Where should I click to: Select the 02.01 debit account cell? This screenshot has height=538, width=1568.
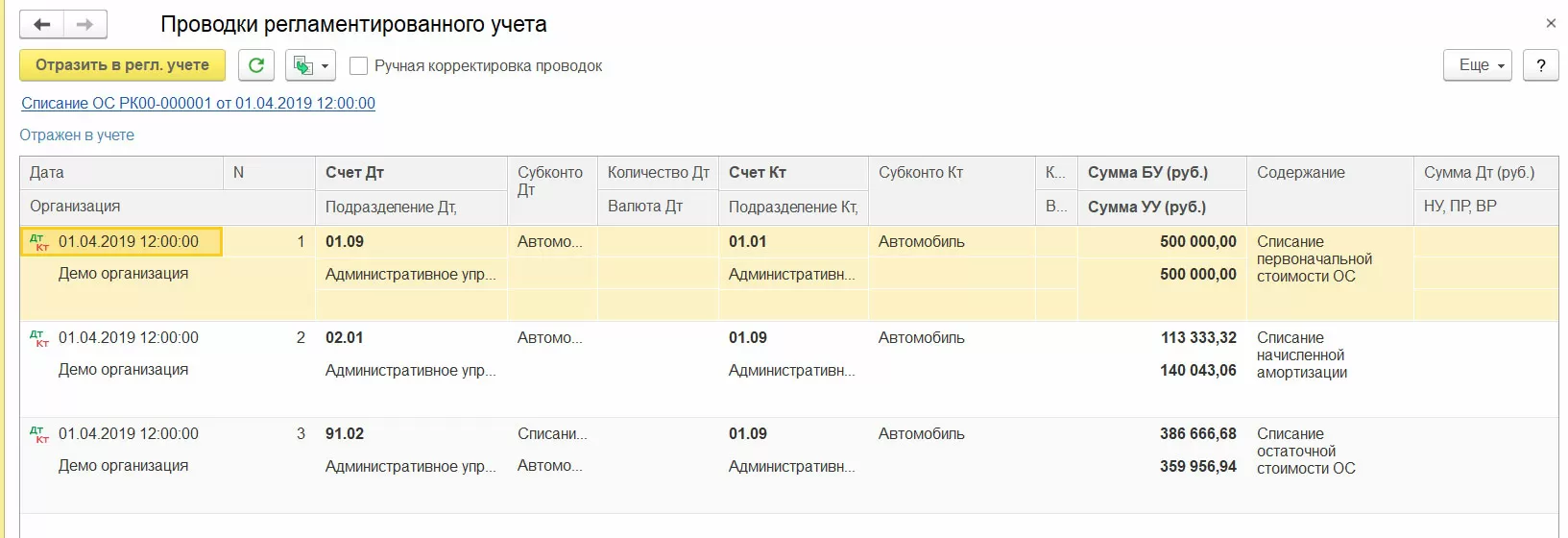pos(345,338)
